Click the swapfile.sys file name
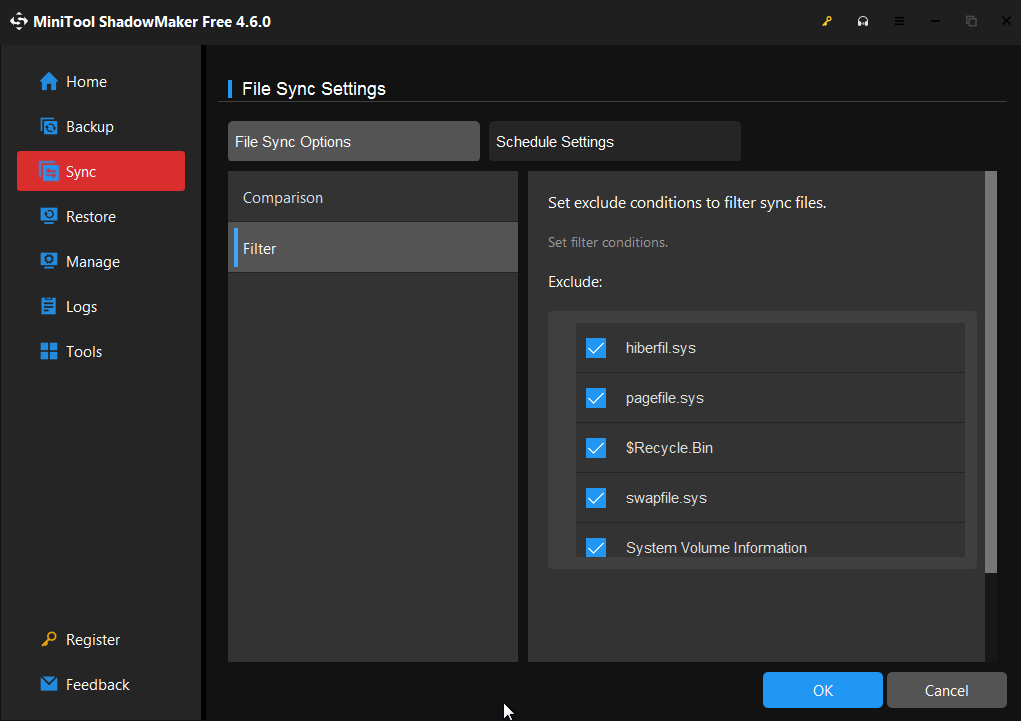Viewport: 1021px width, 721px height. 666,498
